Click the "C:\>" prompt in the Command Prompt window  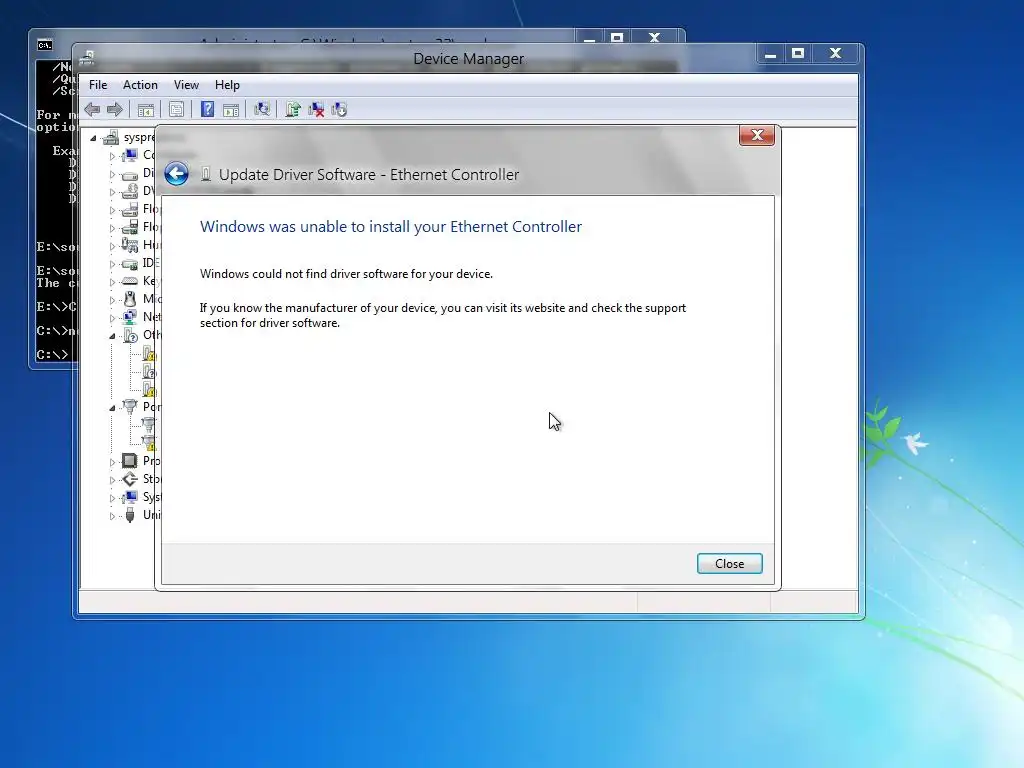pyautogui.click(x=52, y=355)
